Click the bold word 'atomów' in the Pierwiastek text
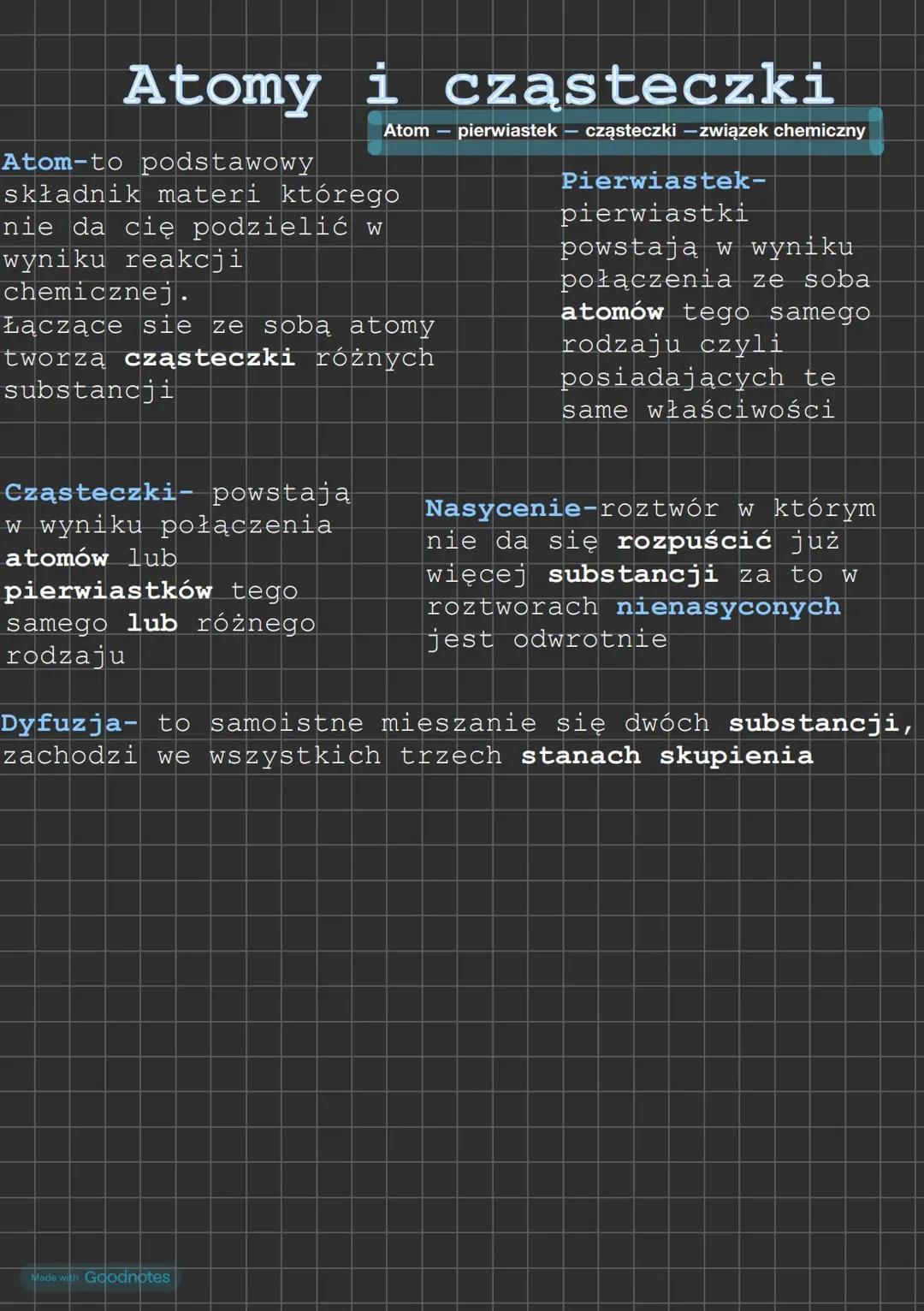Viewport: 924px width, 1311px height. click(x=613, y=312)
